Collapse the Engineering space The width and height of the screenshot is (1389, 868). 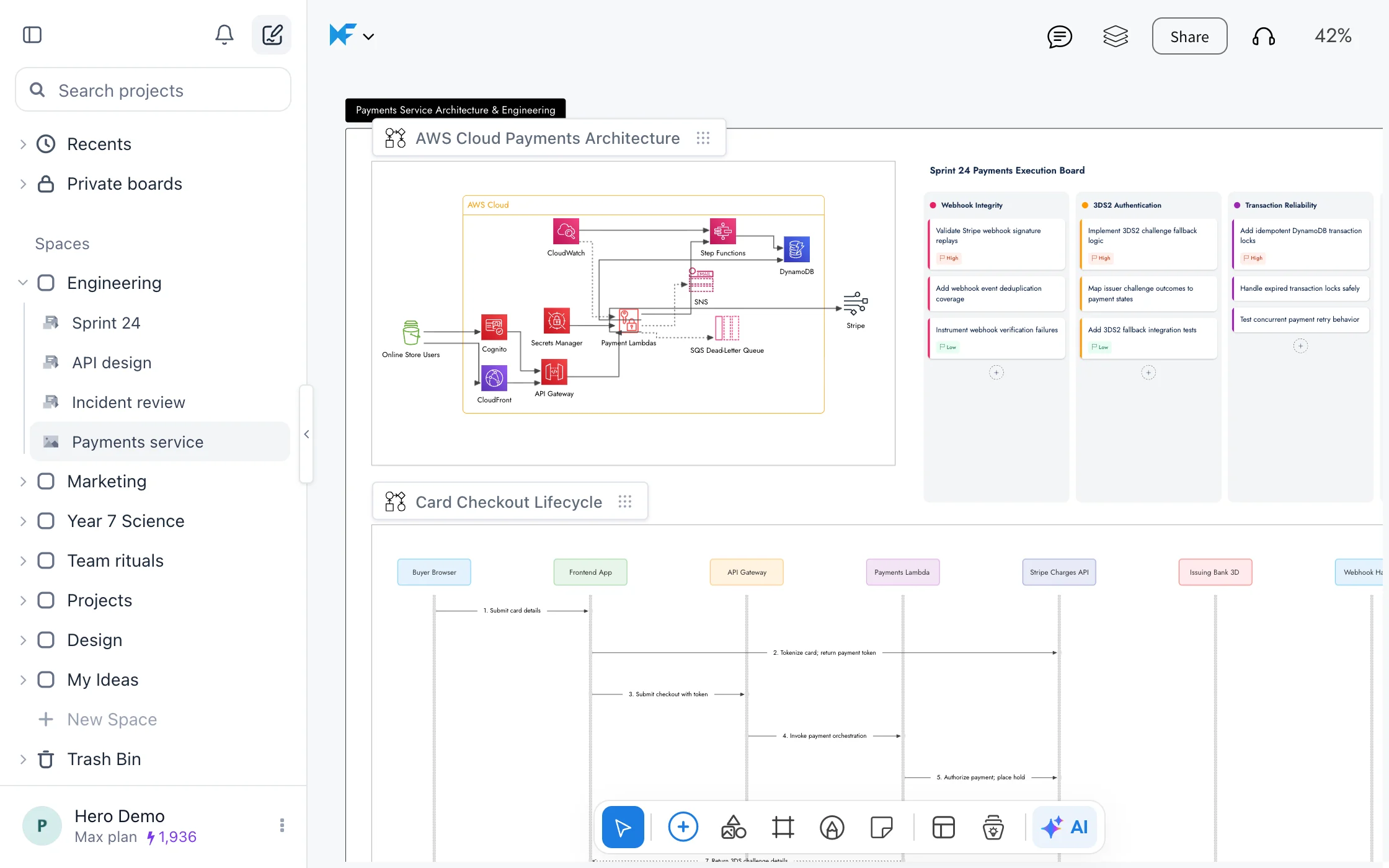pyautogui.click(x=23, y=283)
